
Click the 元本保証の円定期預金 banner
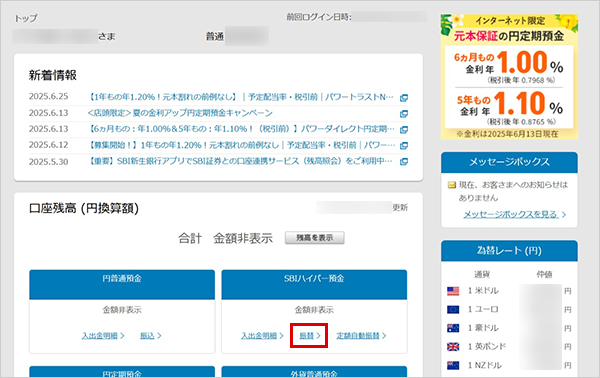[509, 77]
